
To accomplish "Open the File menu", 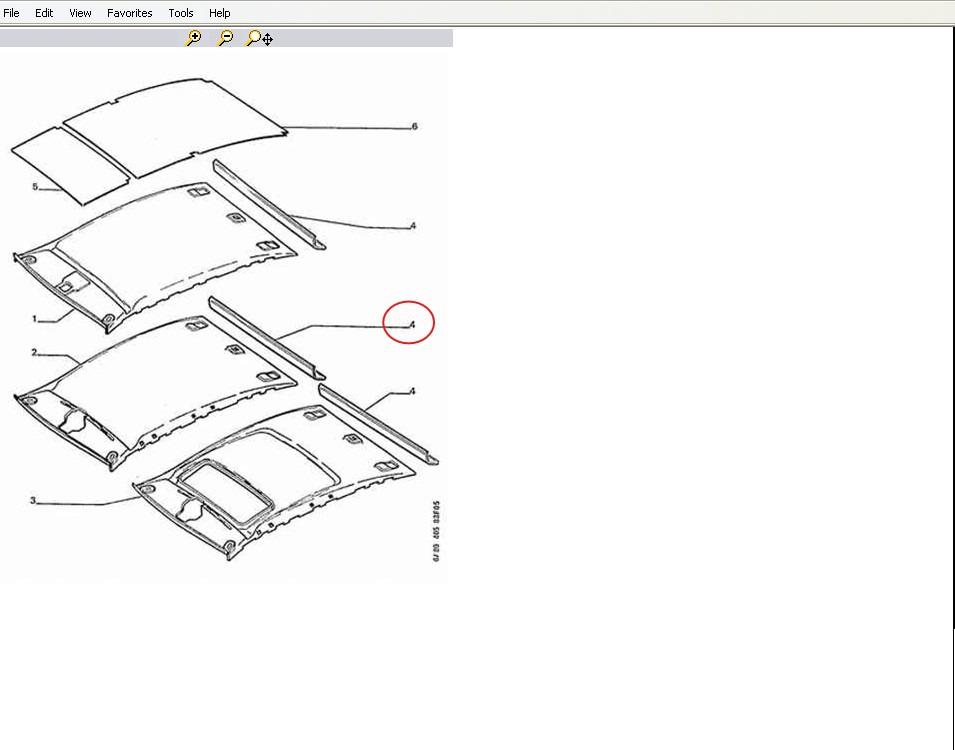I will point(12,13).
